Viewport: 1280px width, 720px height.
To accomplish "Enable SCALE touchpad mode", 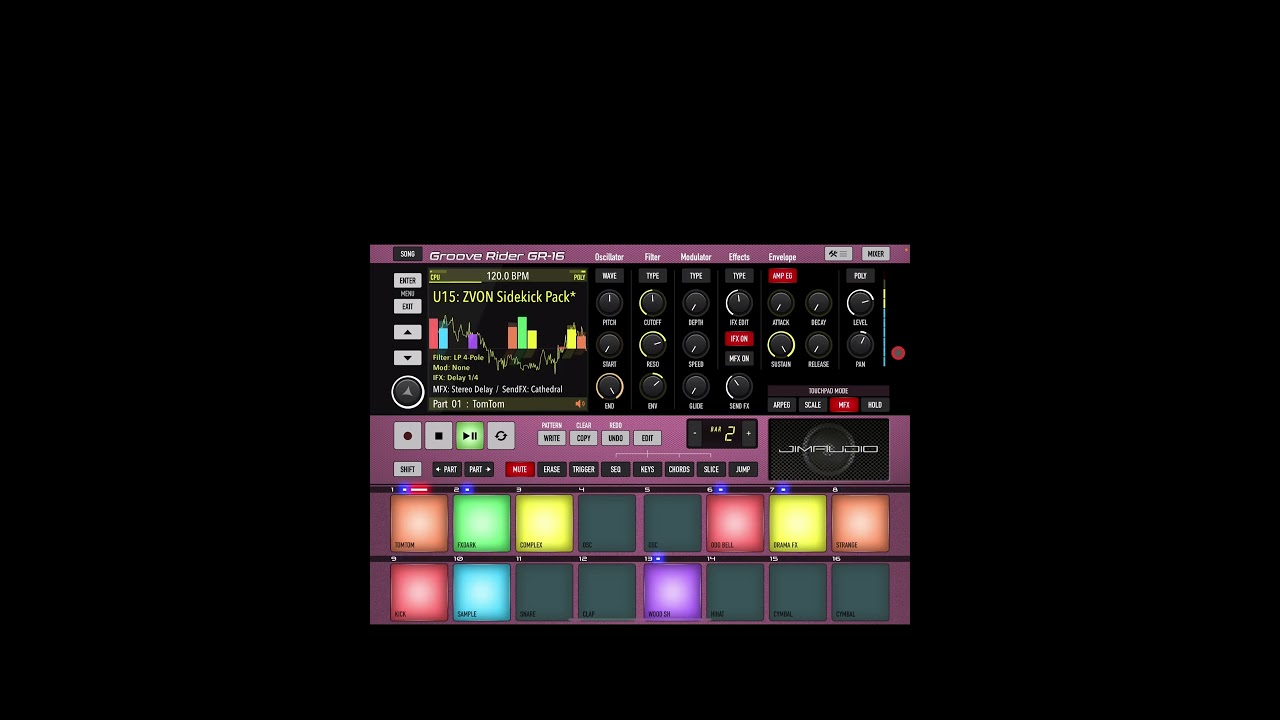I will [813, 405].
